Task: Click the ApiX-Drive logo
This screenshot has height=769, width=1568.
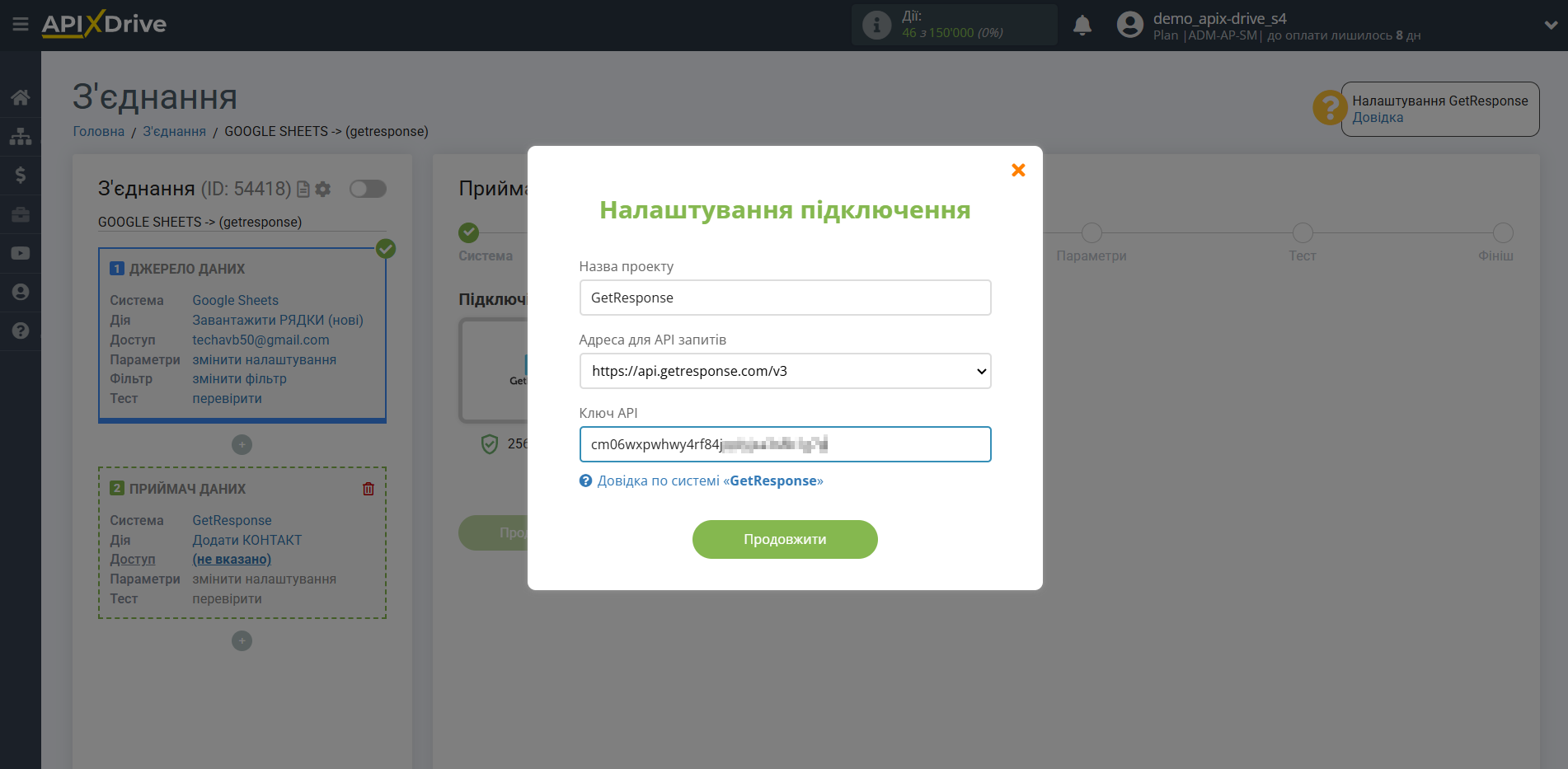Action: [104, 24]
